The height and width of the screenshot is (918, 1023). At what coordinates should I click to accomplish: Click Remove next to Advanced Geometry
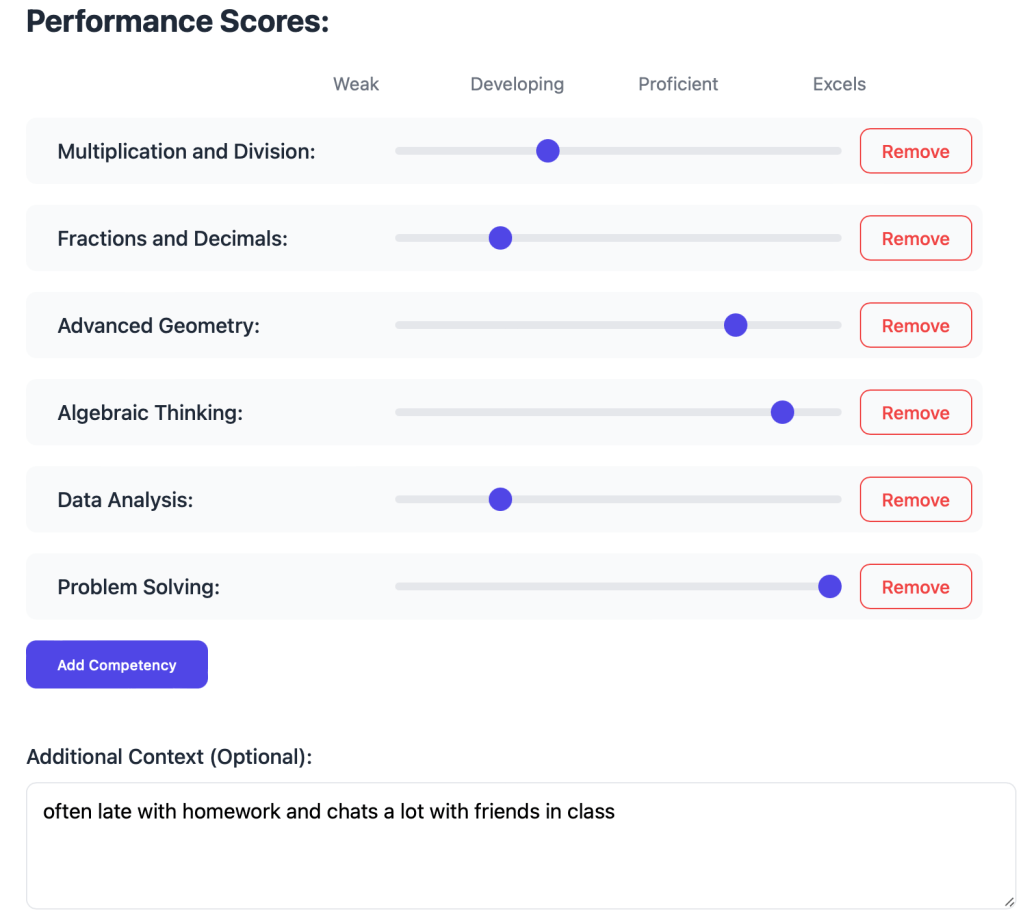point(915,325)
